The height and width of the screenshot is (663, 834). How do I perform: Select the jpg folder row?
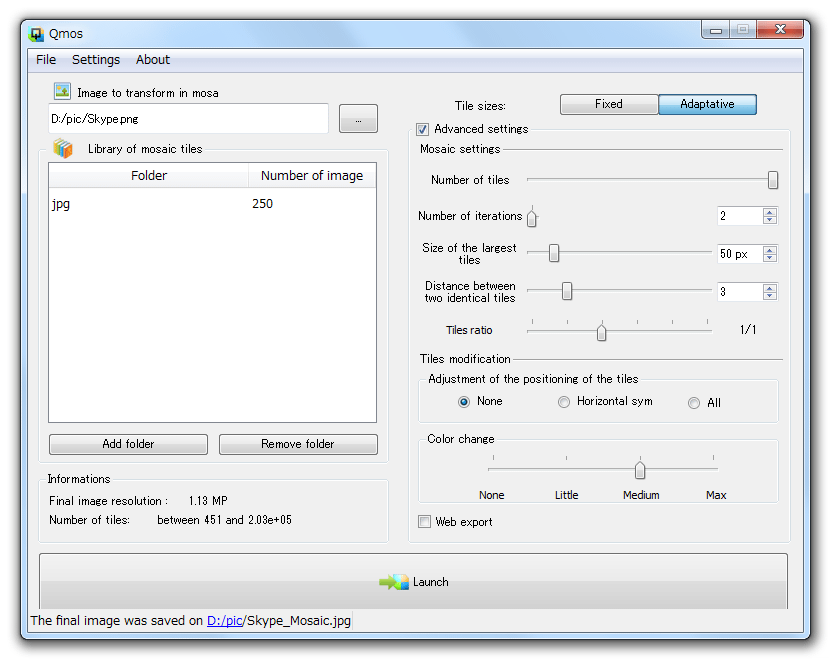pyautogui.click(x=212, y=204)
